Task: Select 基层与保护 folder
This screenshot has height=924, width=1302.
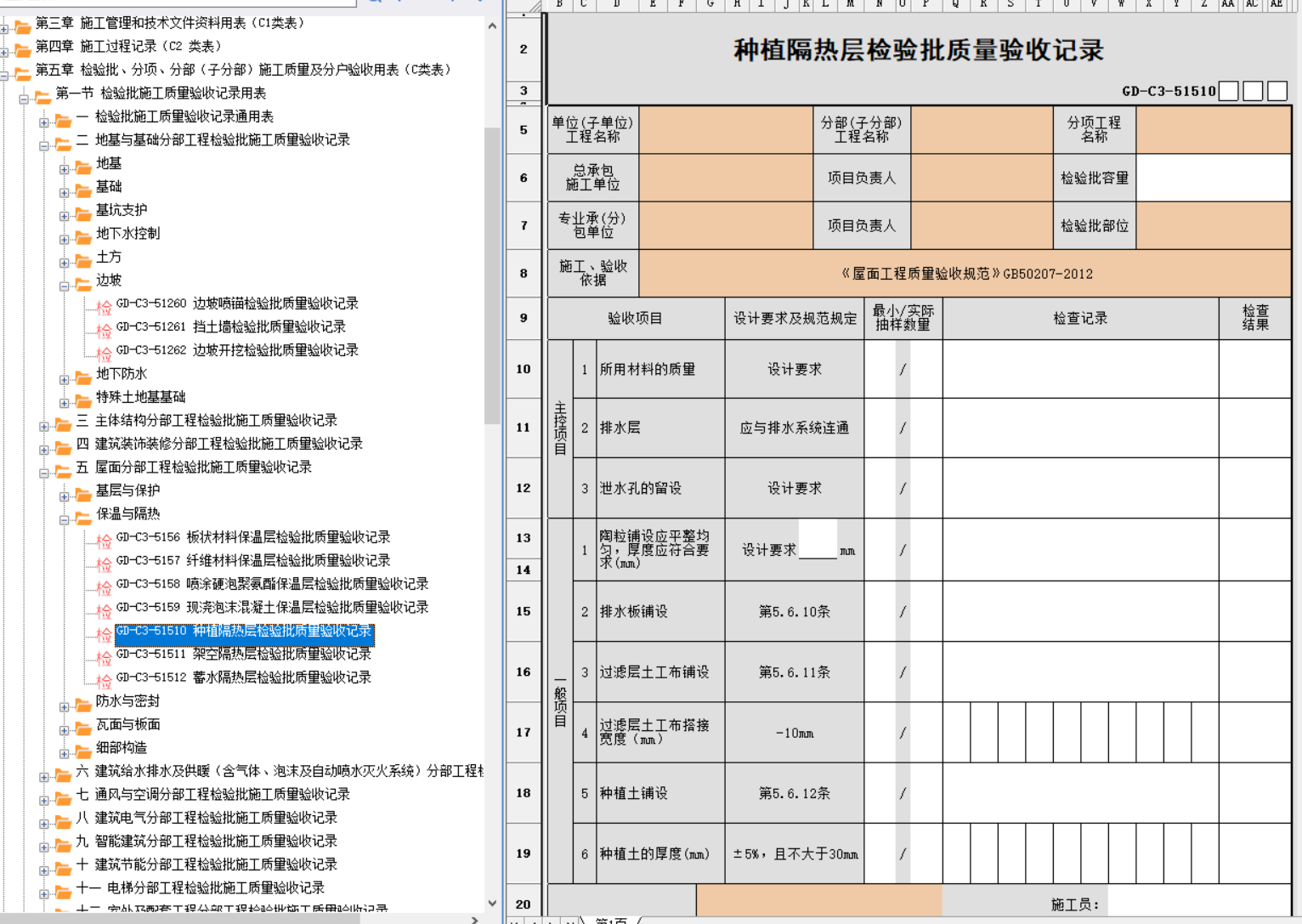Action: point(127,490)
